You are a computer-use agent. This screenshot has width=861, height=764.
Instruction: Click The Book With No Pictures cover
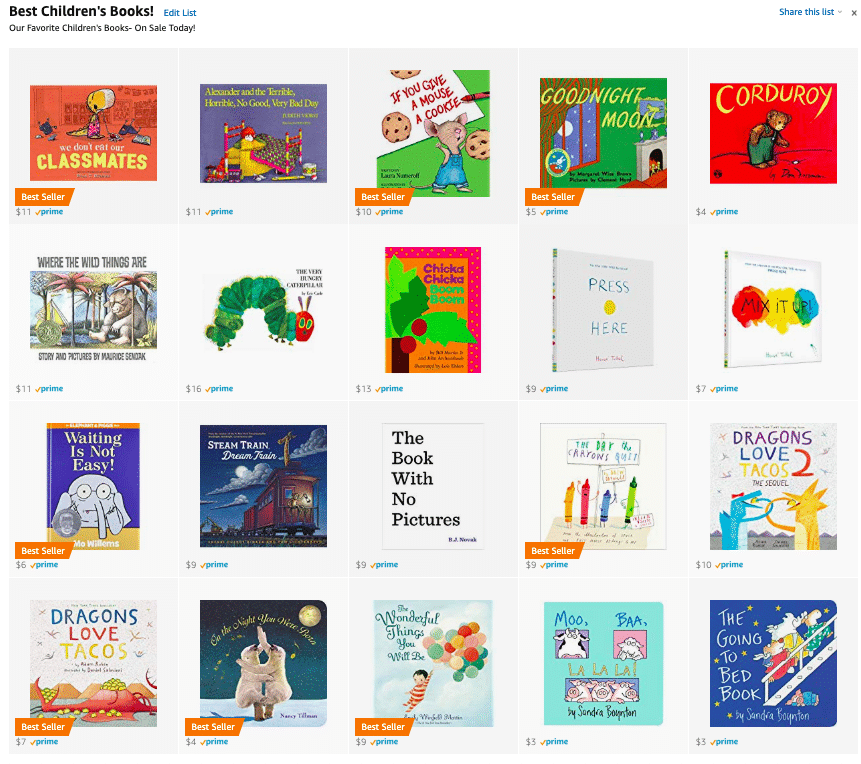433,486
